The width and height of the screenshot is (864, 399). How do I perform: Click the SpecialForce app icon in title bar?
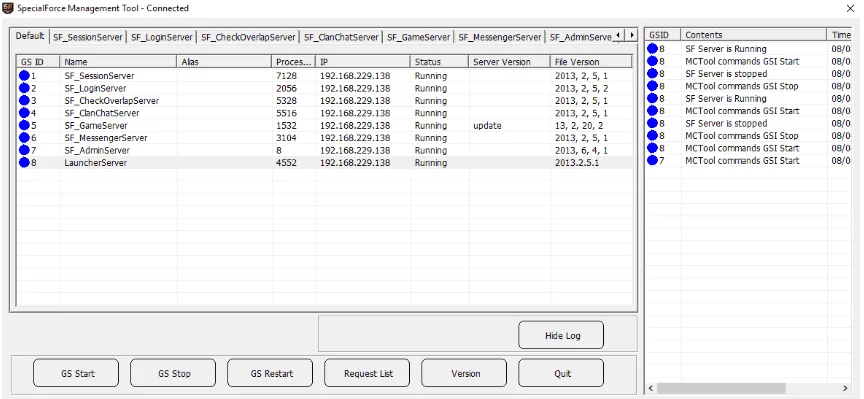(x=8, y=8)
